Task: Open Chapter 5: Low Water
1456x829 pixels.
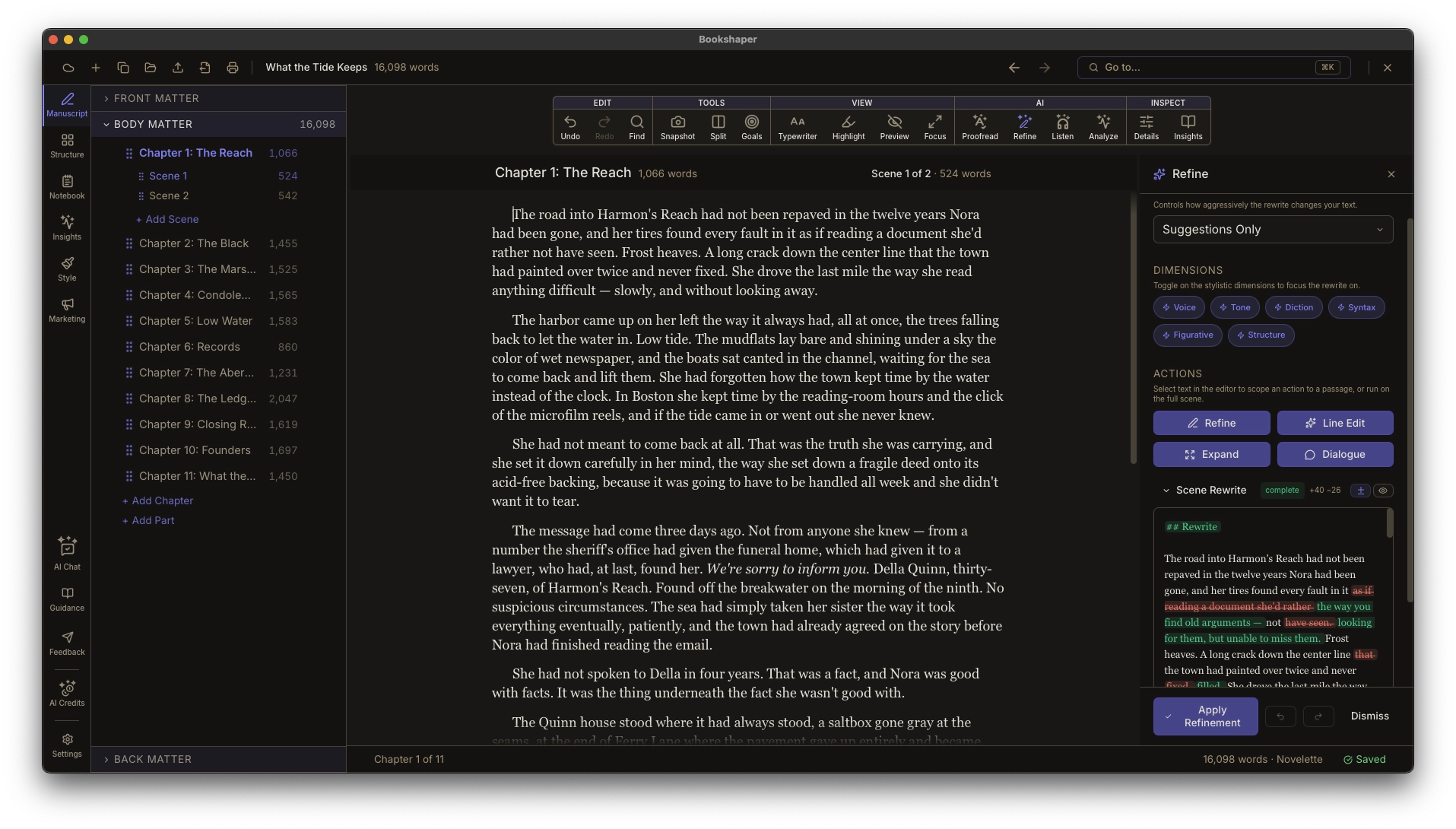Action: tap(195, 321)
